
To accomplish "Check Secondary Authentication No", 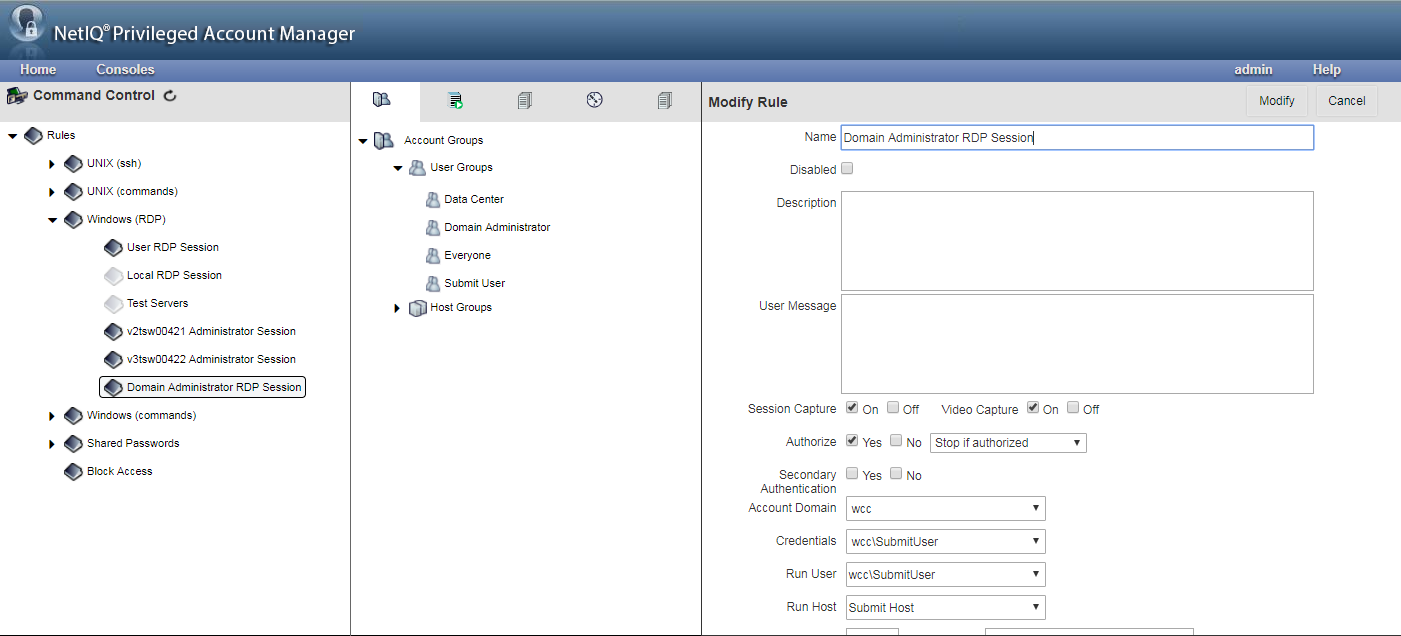I will (x=896, y=474).
